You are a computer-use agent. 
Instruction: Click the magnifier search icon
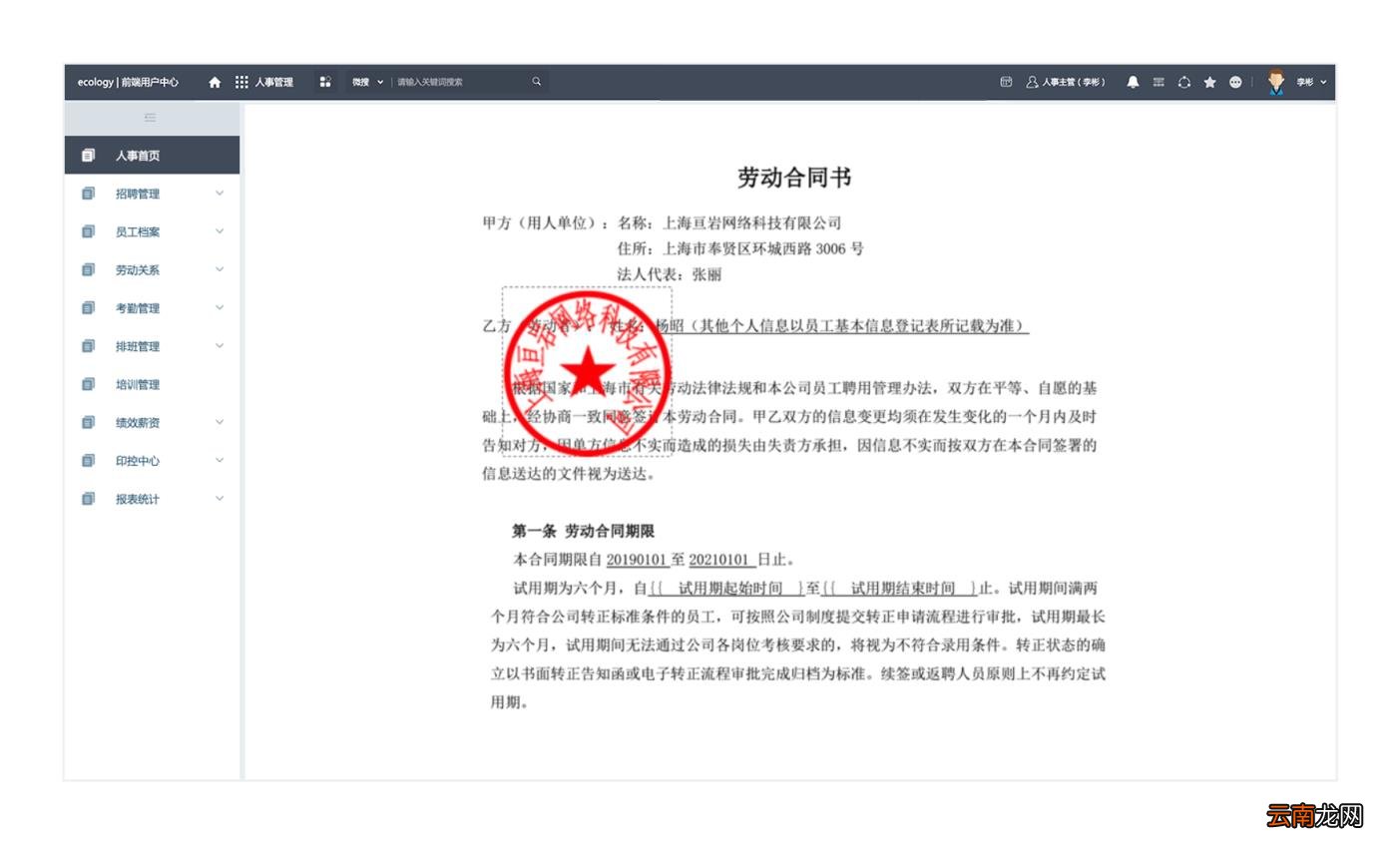(x=536, y=82)
